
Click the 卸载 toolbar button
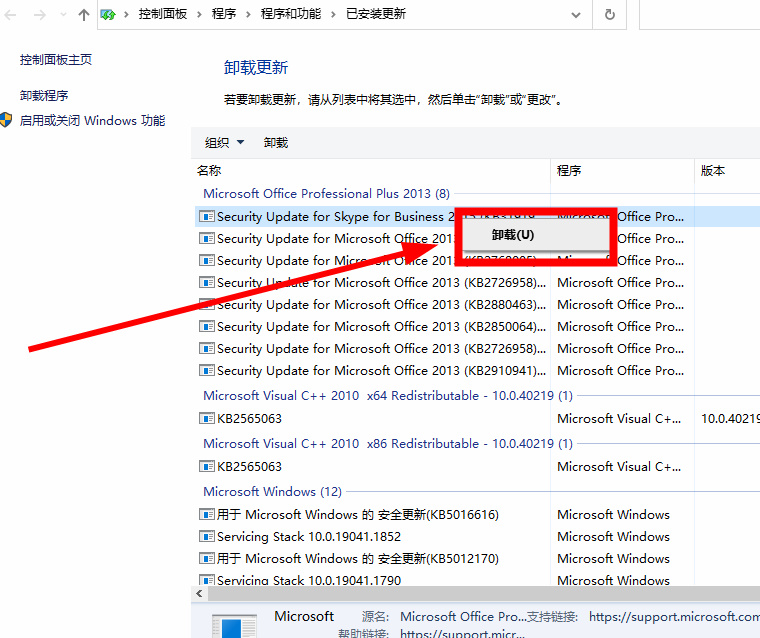[x=276, y=143]
